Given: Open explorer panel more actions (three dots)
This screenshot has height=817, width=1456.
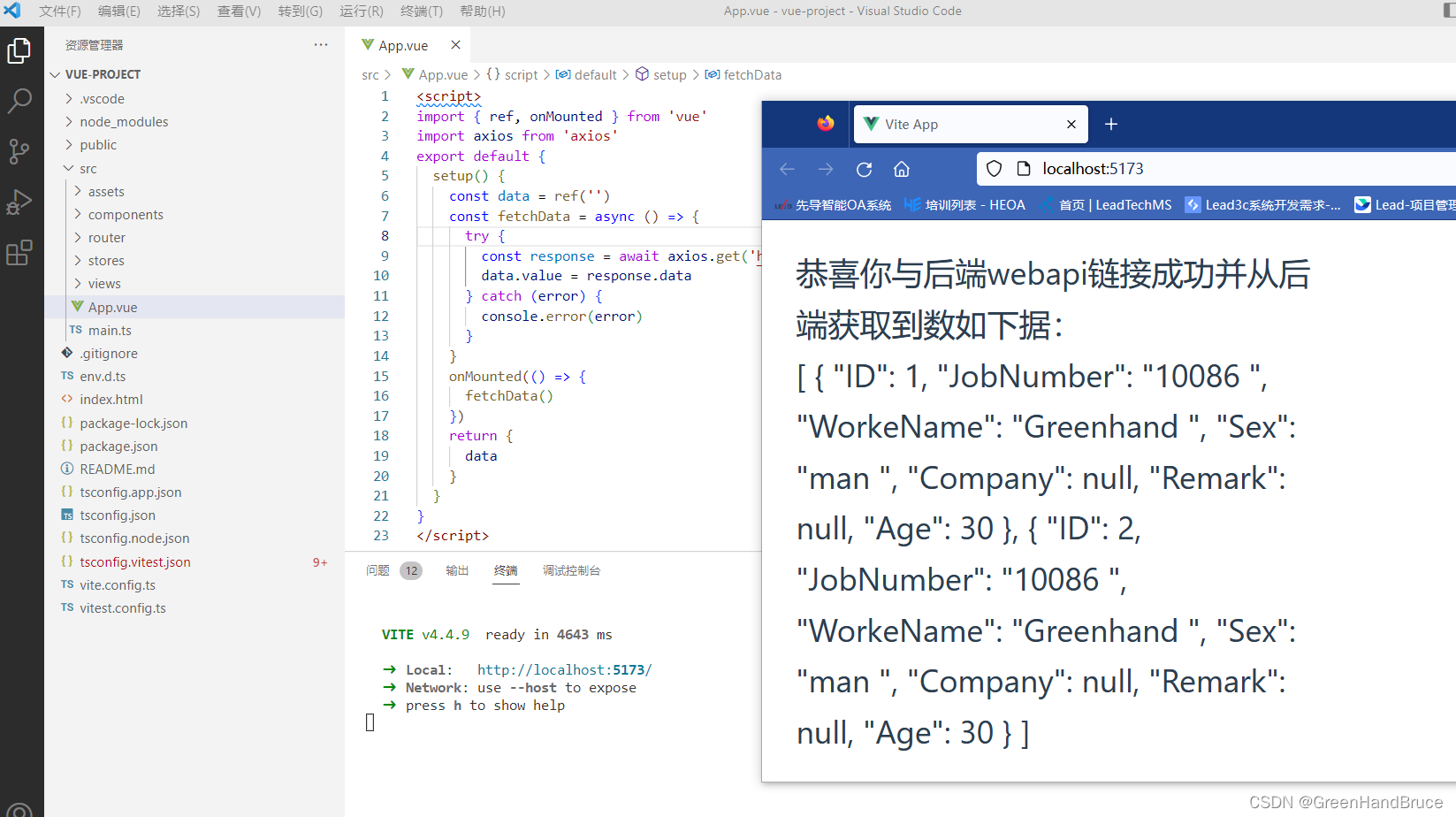Looking at the screenshot, I should pyautogui.click(x=320, y=45).
